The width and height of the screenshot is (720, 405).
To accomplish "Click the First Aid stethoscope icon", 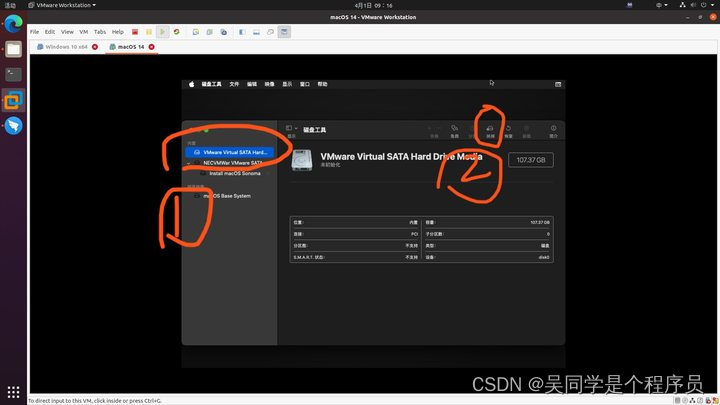I will tap(454, 128).
